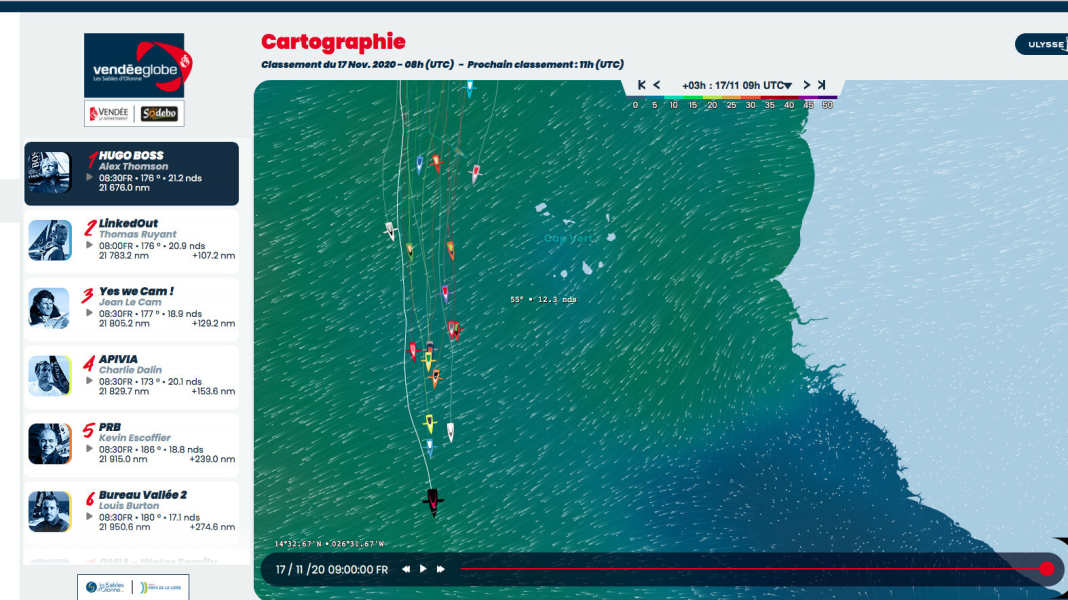Viewport: 1068px width, 600px height.
Task: Play the race timeline animation
Action: [x=423, y=569]
